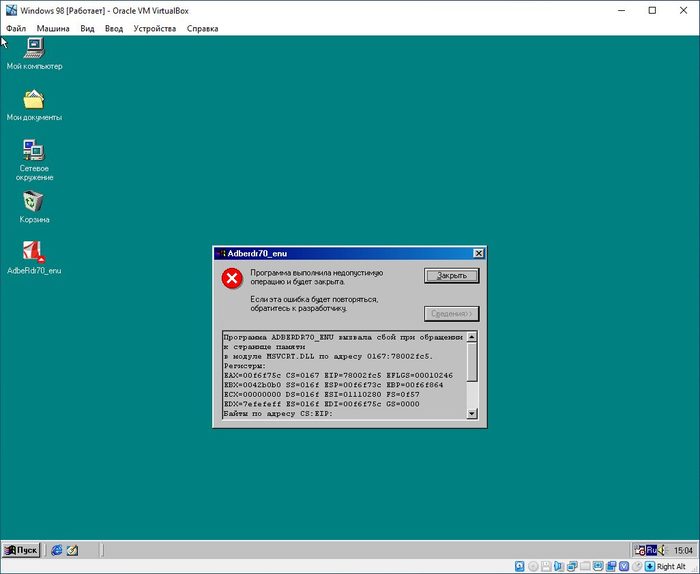Open the Вид menu
Screen dimensions: 700x574
coord(87,29)
